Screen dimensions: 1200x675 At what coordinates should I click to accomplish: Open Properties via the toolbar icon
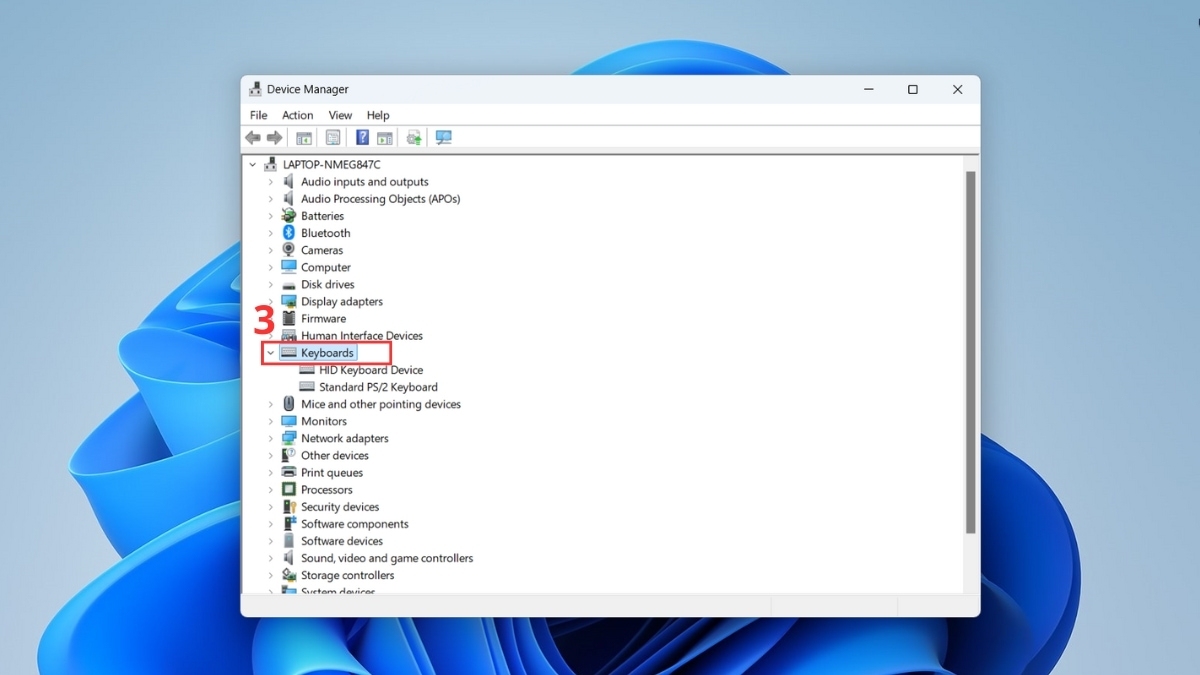click(x=332, y=137)
